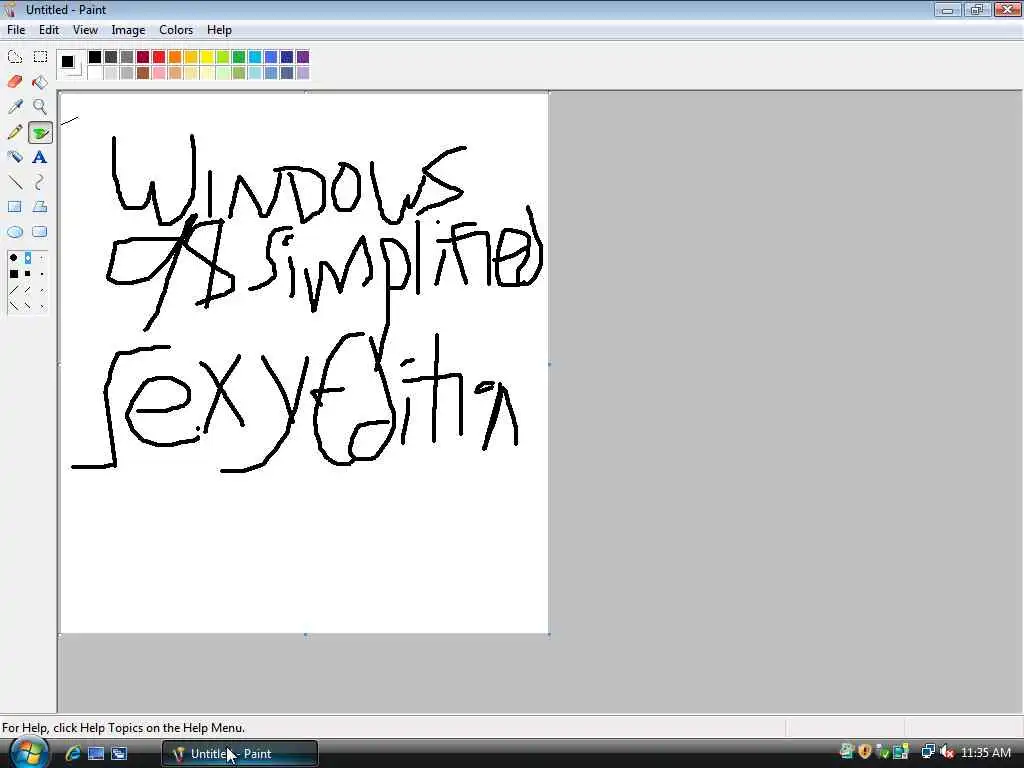Click Switch Between Windows quick launch icon

(119, 753)
